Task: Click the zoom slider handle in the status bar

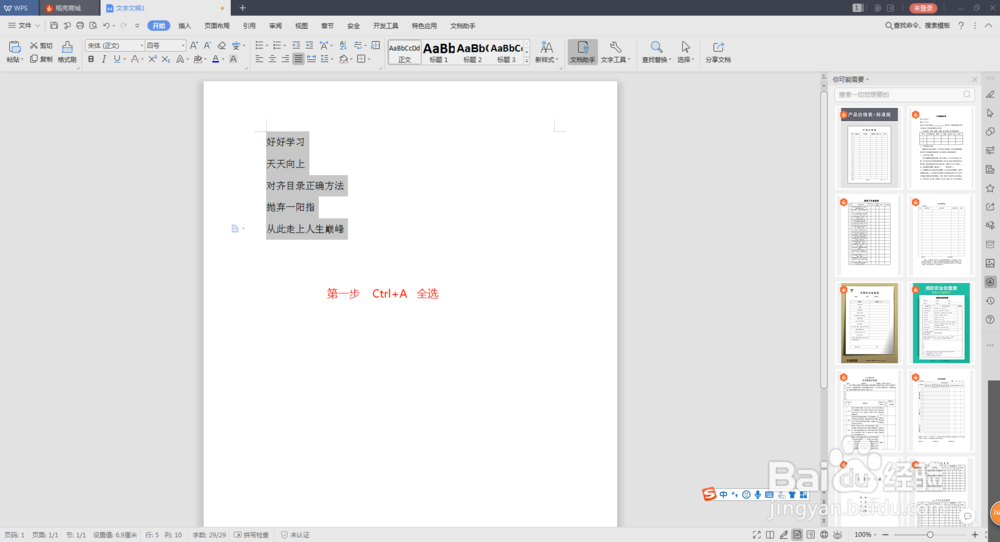Action: coord(930,534)
